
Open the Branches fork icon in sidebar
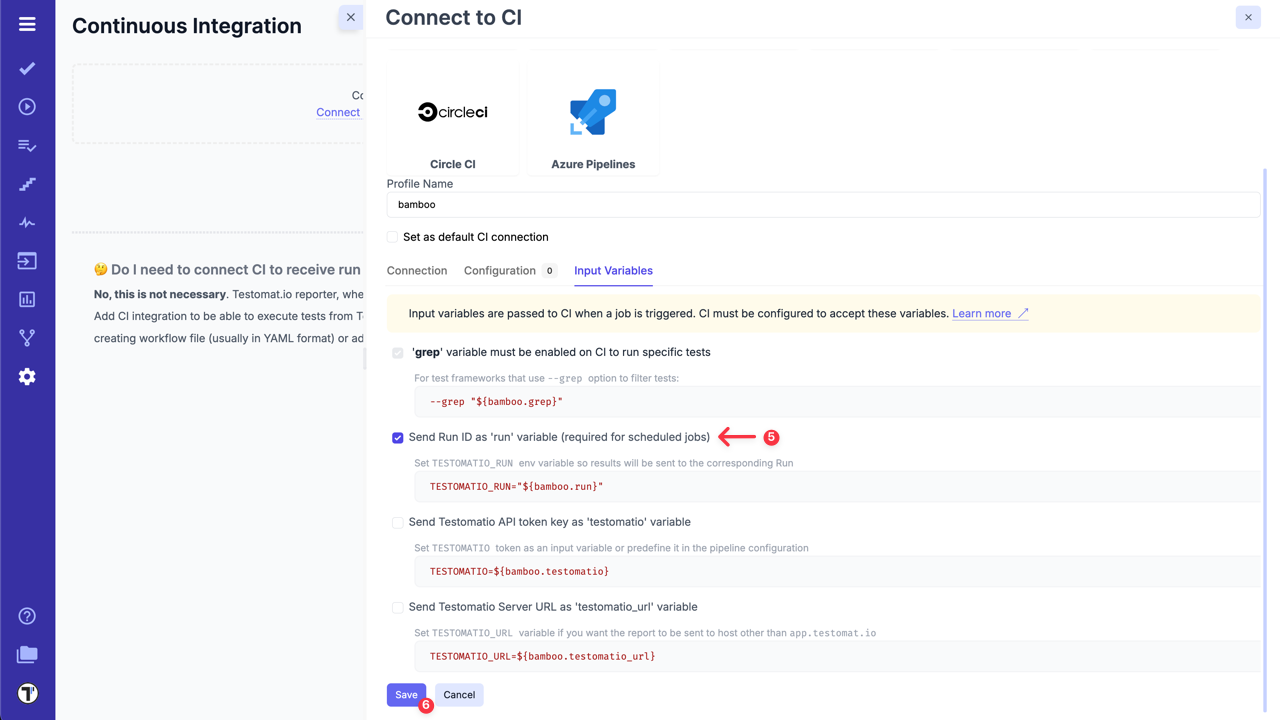pos(27,338)
